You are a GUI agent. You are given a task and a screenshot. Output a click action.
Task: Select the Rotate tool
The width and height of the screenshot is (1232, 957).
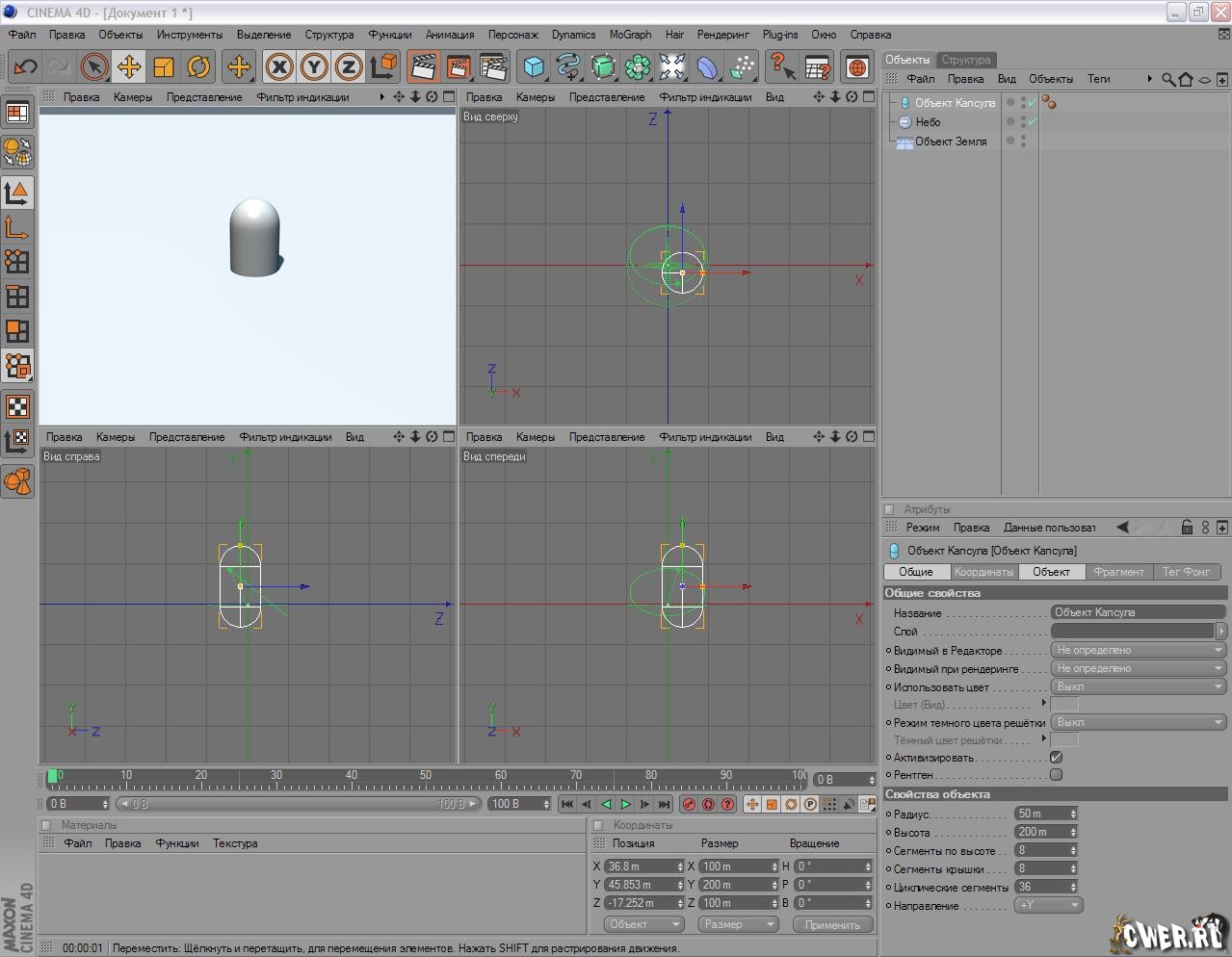(x=198, y=66)
